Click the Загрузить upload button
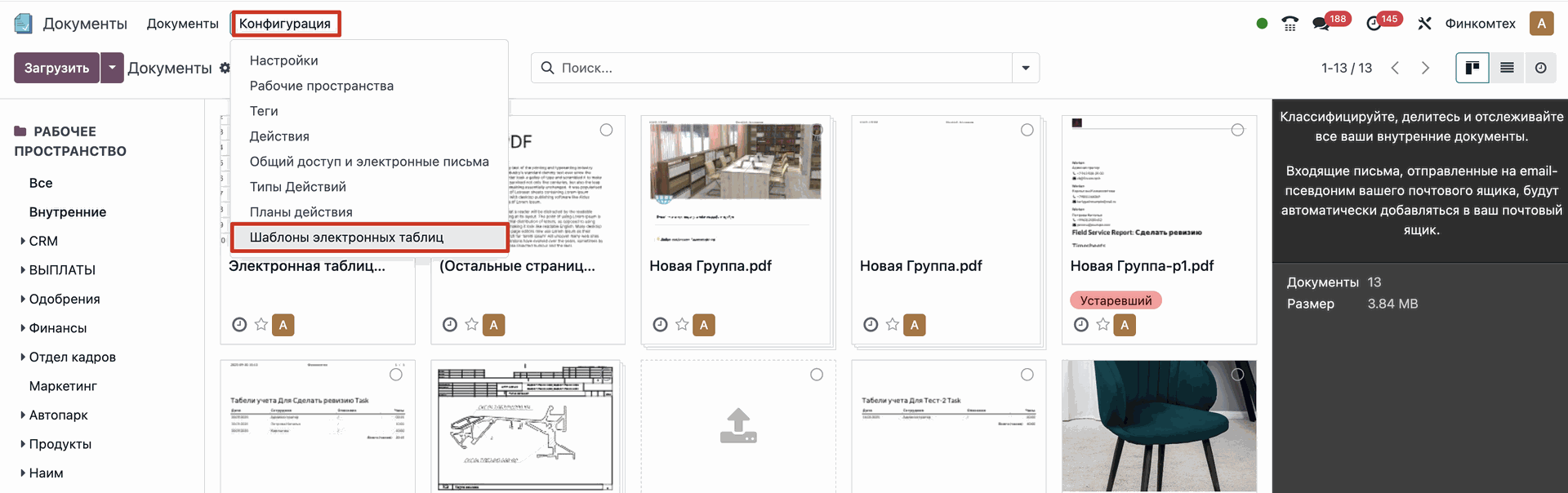The image size is (1568, 493). pos(56,68)
